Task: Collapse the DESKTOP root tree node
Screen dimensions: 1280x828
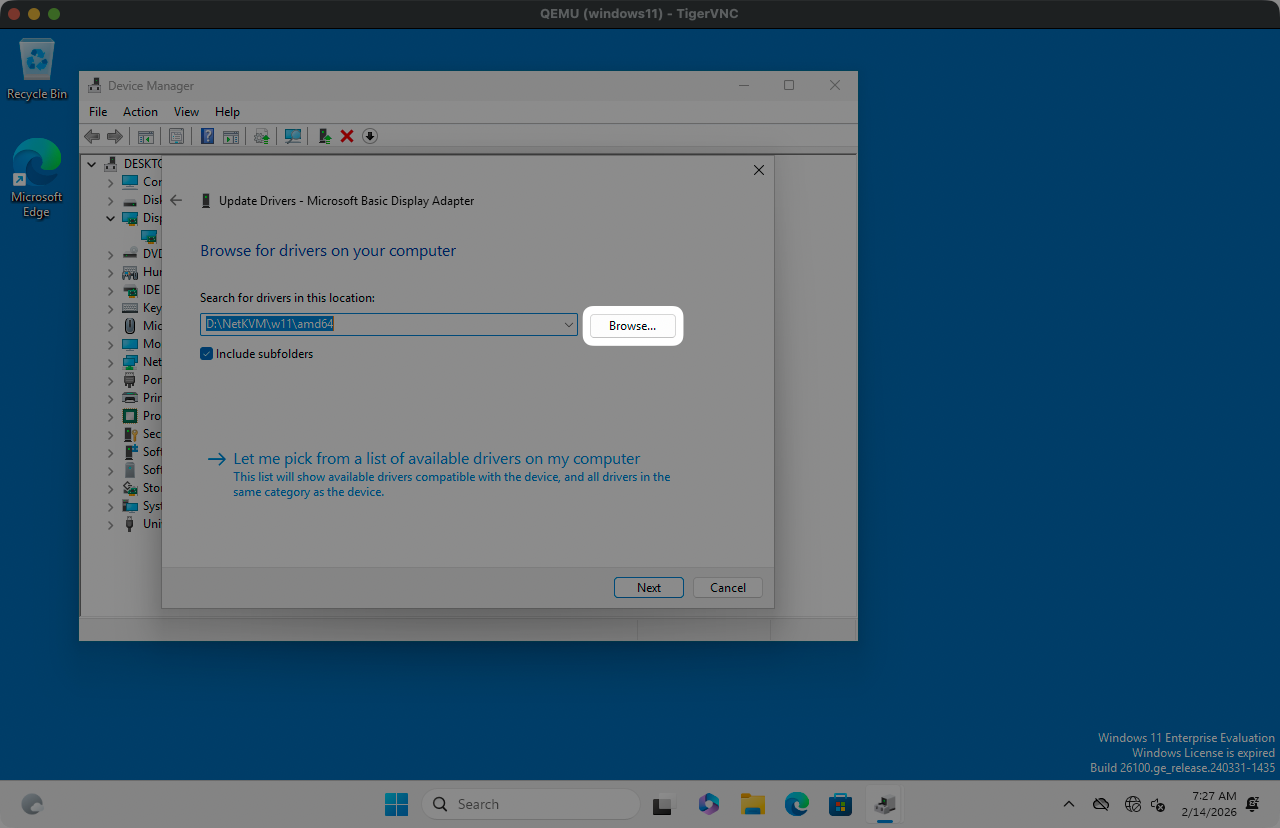Action: (93, 164)
